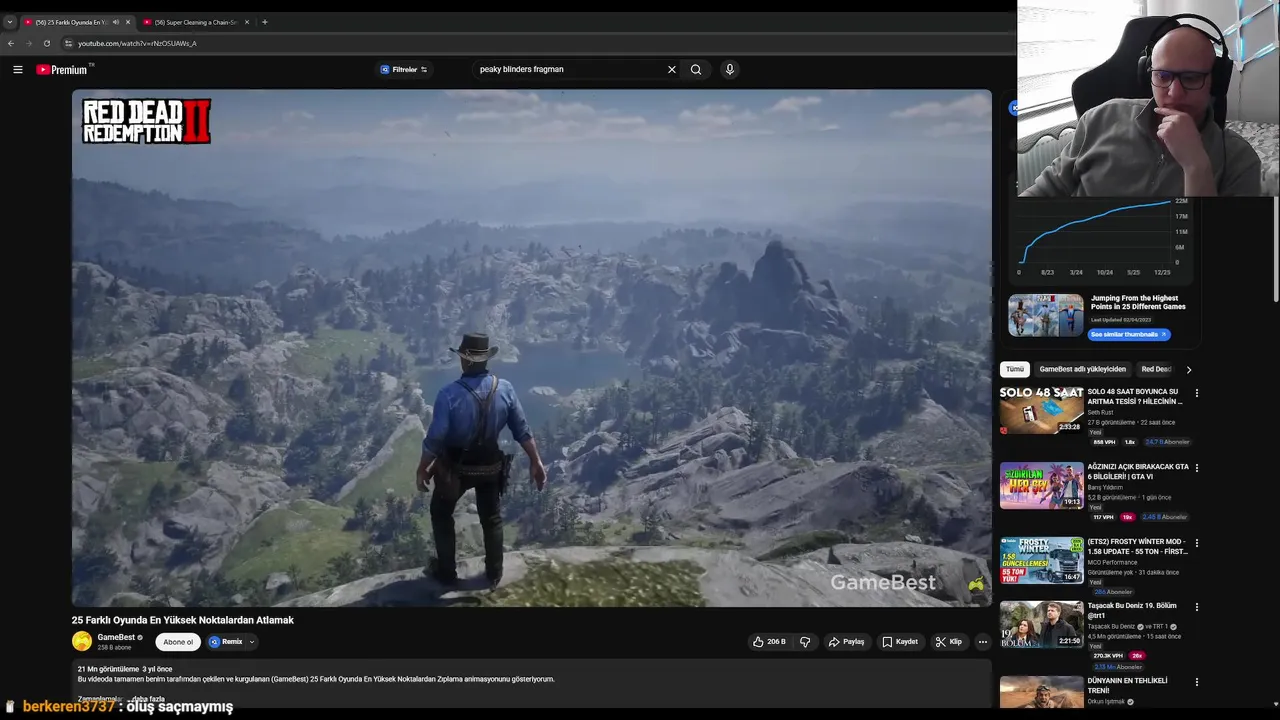Click the 'peaky blinders fragman' search field
1280x720 pixels.
(x=570, y=69)
